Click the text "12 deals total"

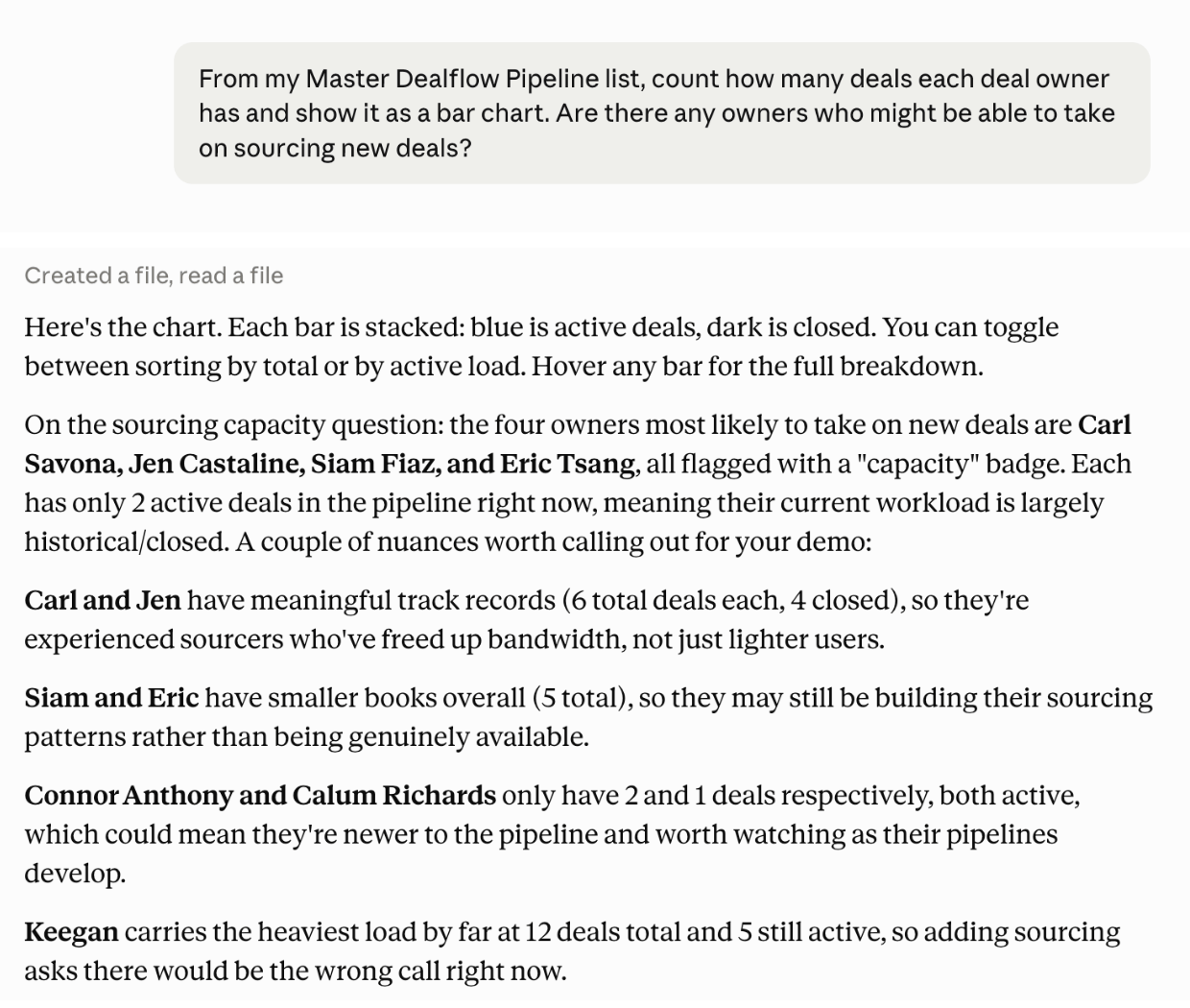pos(629,931)
